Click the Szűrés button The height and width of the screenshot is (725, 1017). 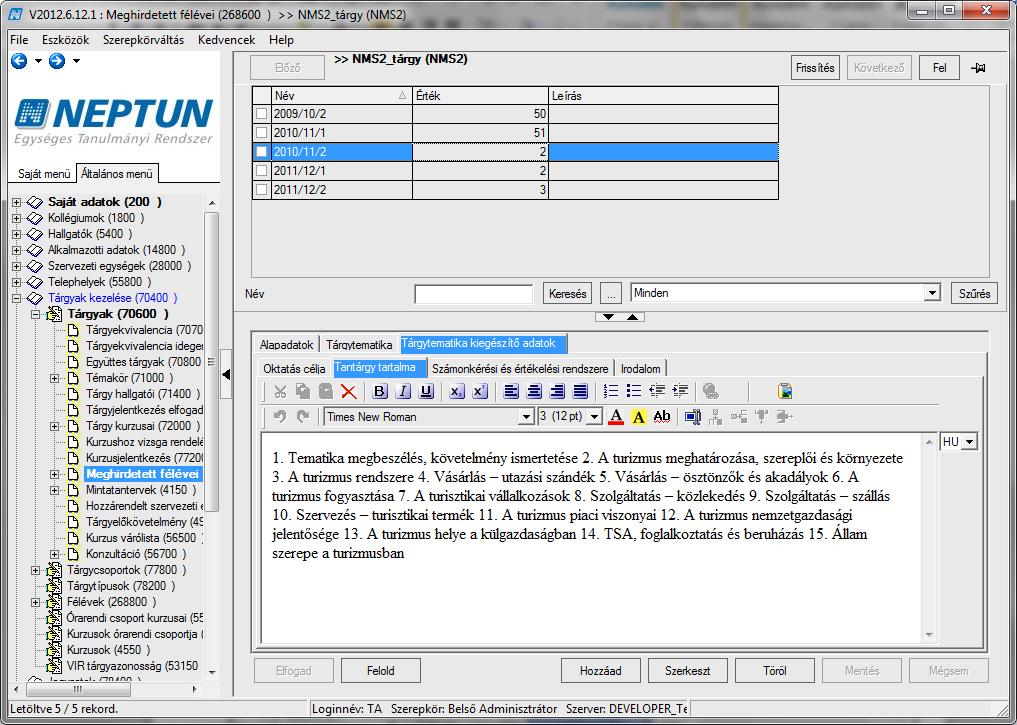(x=974, y=293)
